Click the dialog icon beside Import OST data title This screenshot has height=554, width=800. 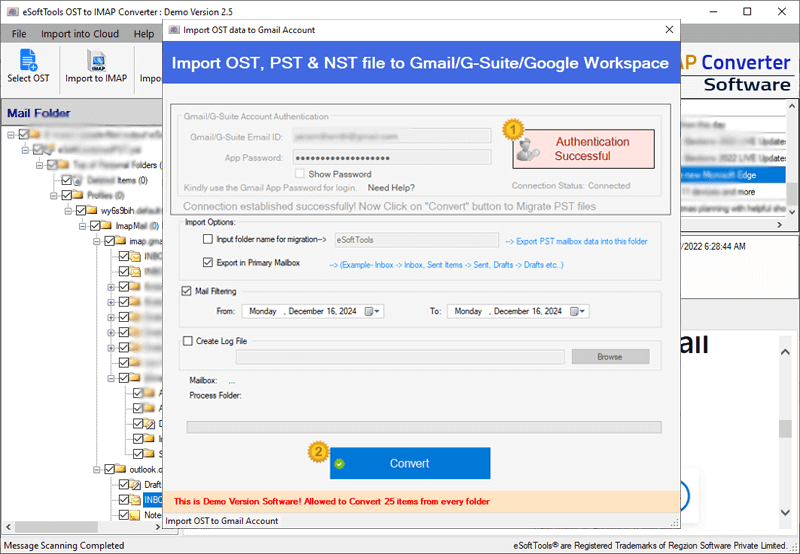click(x=174, y=30)
